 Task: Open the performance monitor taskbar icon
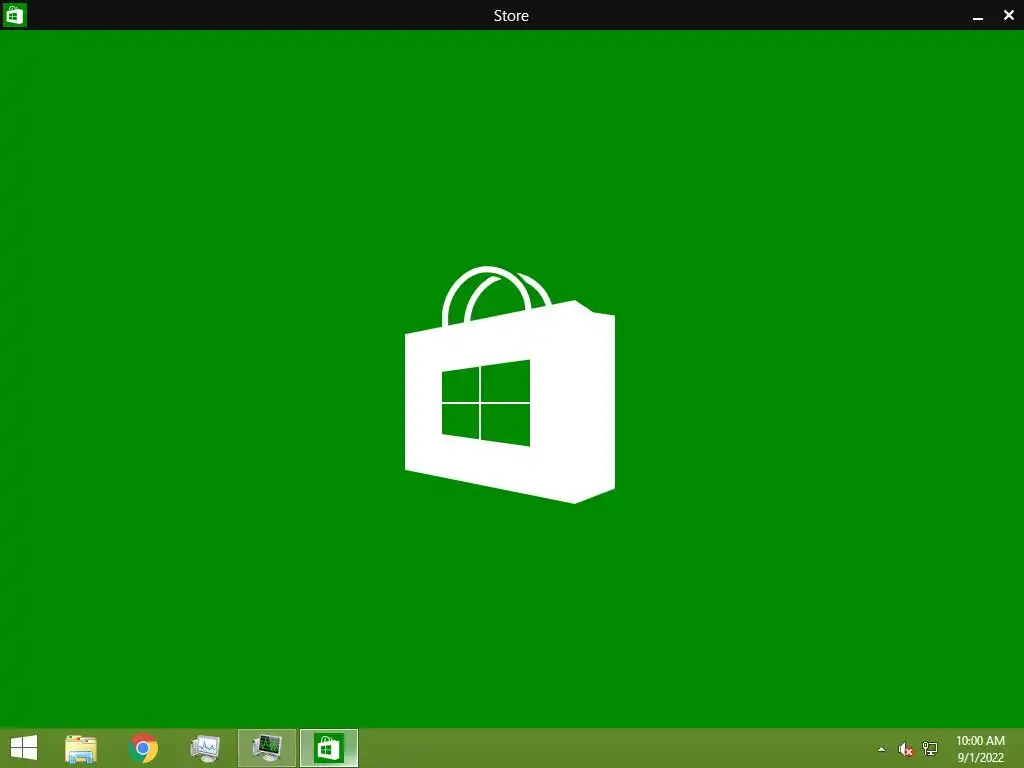coord(205,748)
